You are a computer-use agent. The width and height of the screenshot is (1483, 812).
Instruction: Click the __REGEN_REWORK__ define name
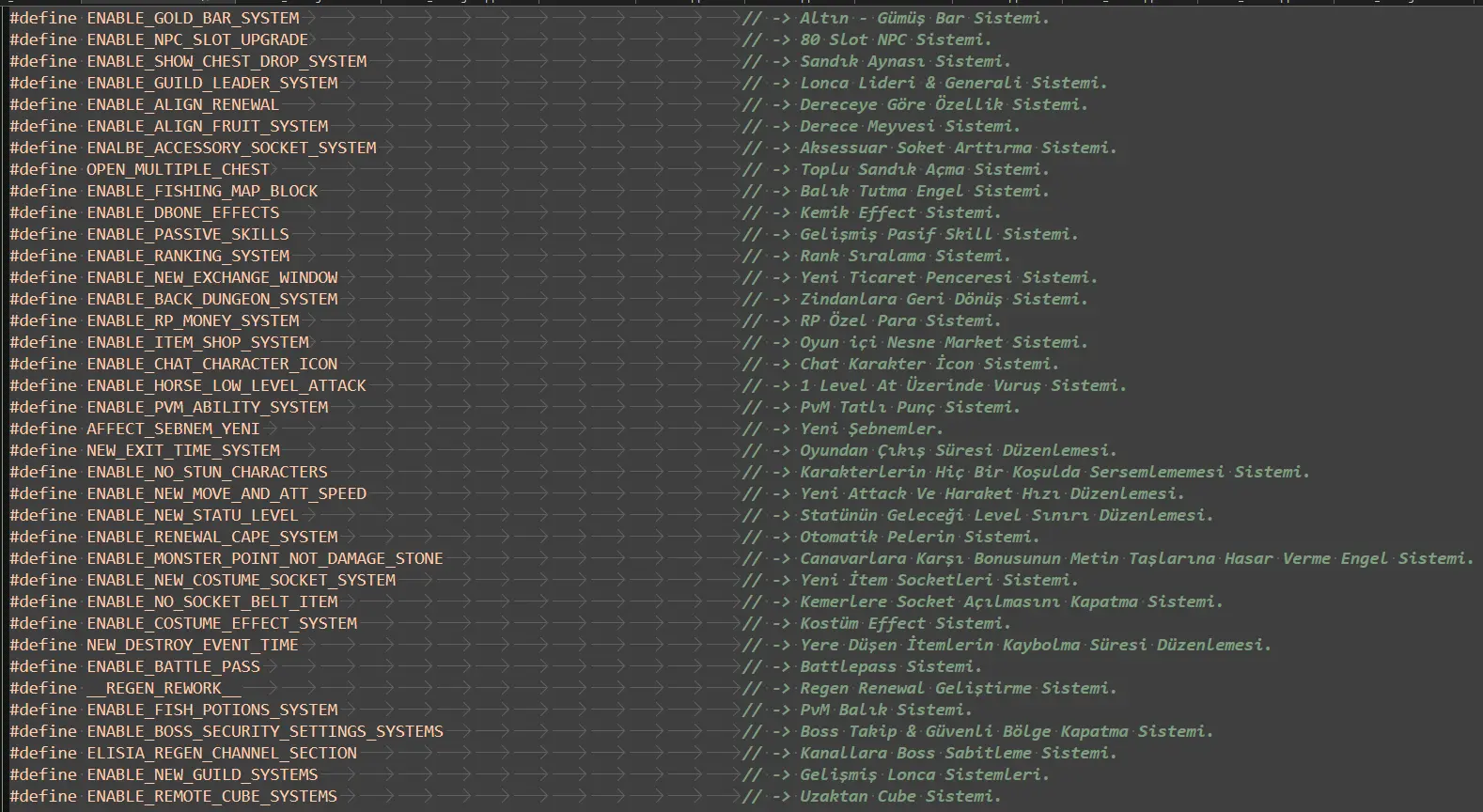[164, 688]
